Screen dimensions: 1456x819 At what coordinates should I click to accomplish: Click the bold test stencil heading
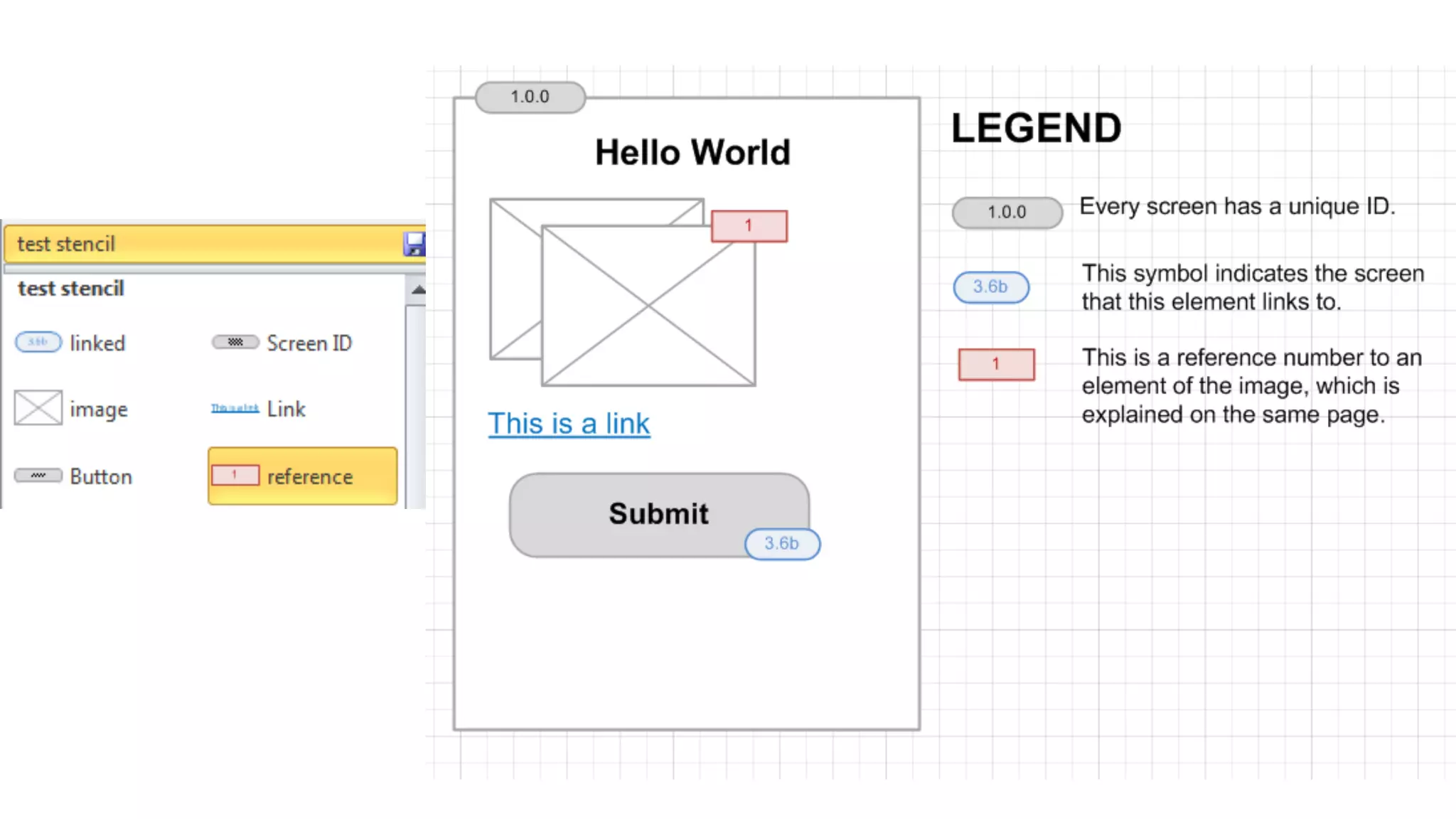71,289
